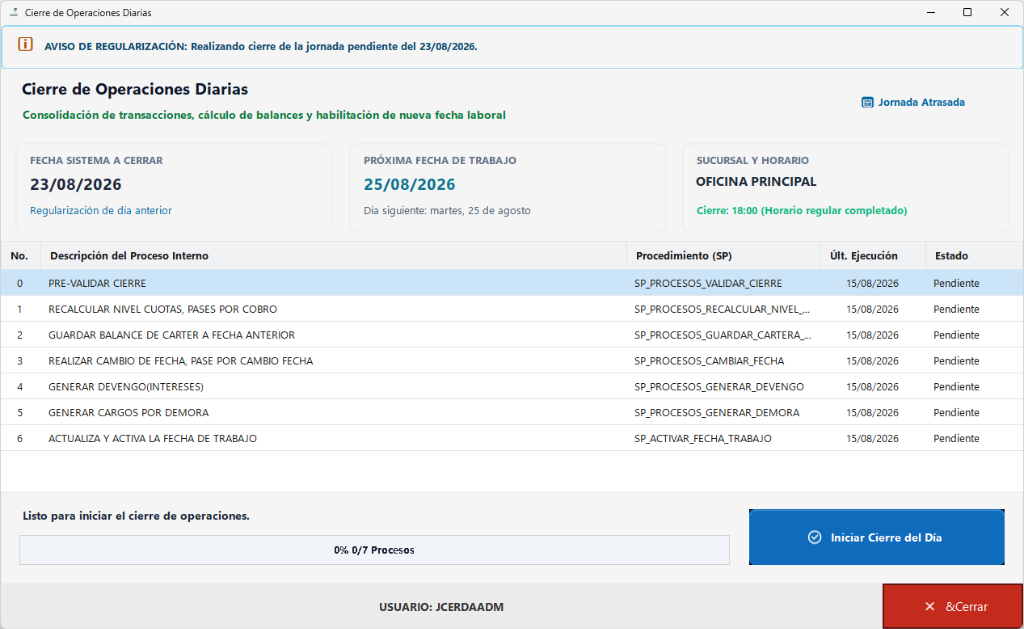The height and width of the screenshot is (629, 1024).
Task: Select REALIZAR CAMBIO DE FECHA, PASE POR CAMBIO FECHA
Action: pyautogui.click(x=181, y=361)
